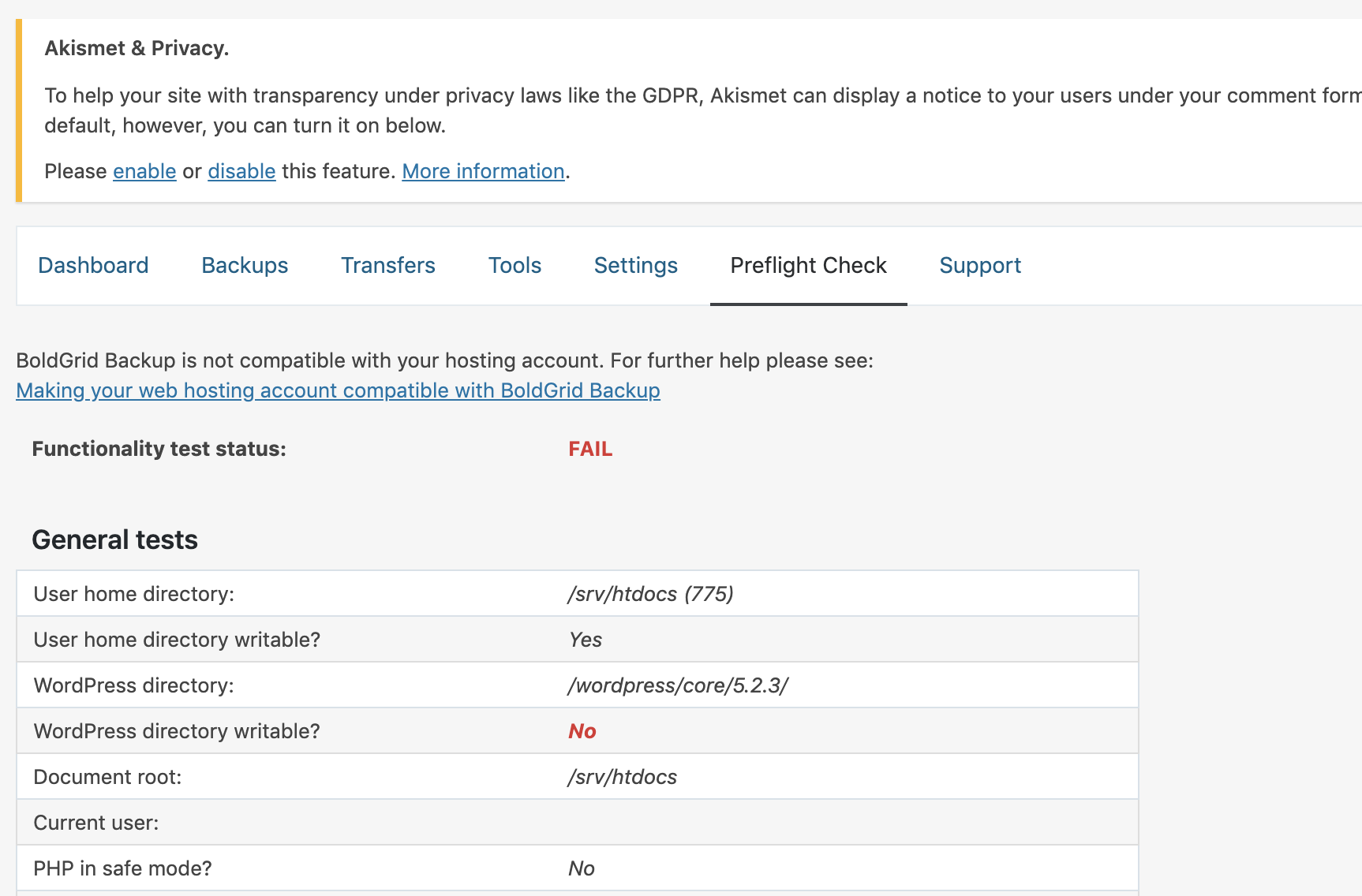Click the Document root path value
The width and height of the screenshot is (1362, 896).
tap(622, 777)
